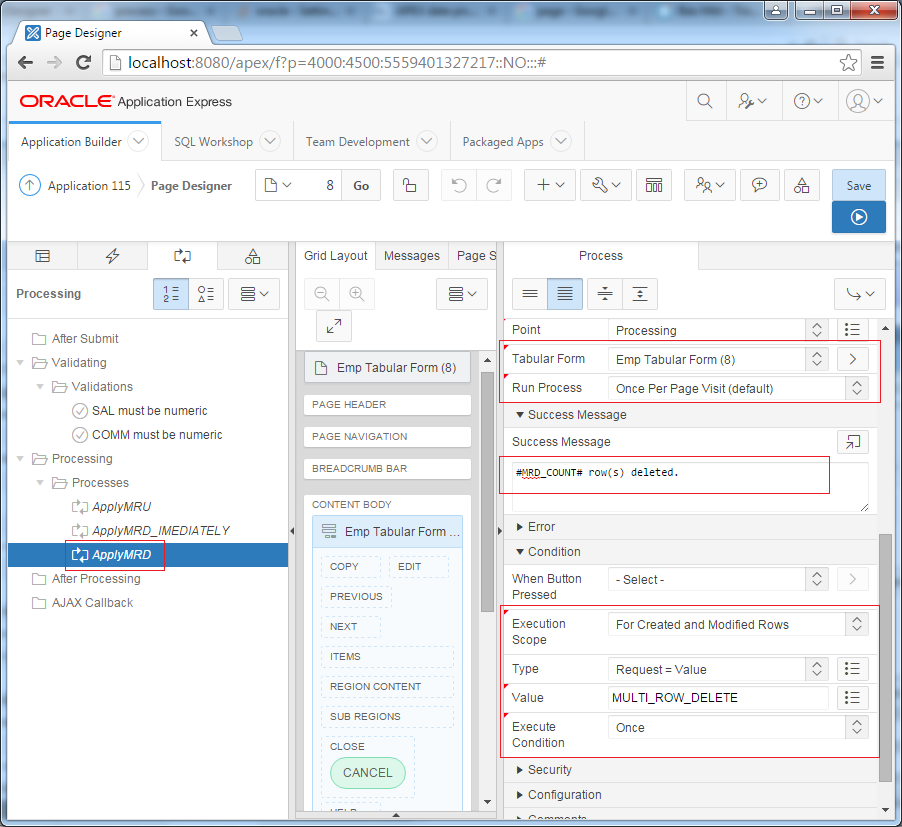Switch to the Rendering tree tab
Screen dimensions: 902x827
[43, 256]
